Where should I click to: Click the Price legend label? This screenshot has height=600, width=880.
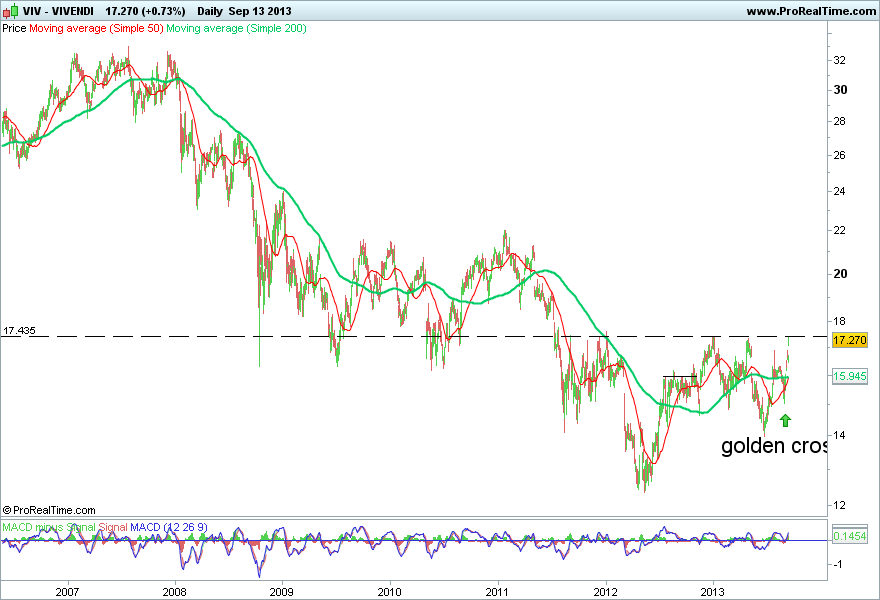[x=15, y=28]
